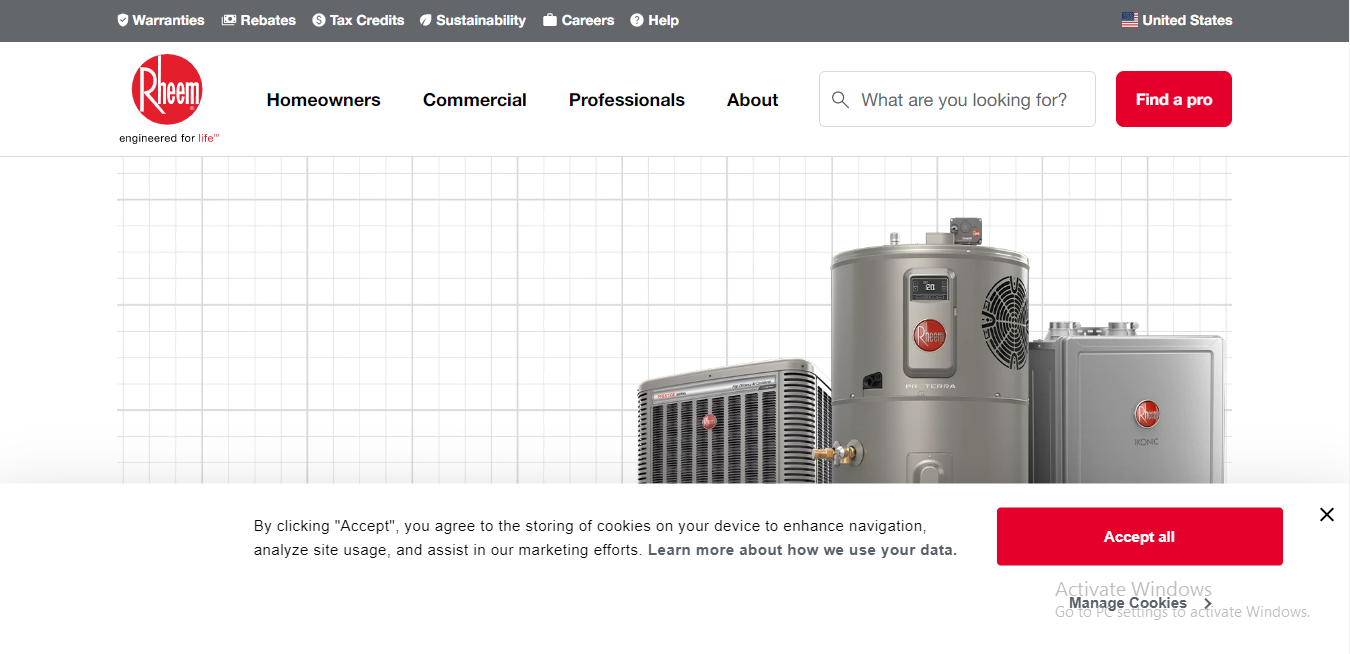Viewport: 1350px width, 654px height.
Task: Click the Rebates money icon
Action: tap(229, 20)
